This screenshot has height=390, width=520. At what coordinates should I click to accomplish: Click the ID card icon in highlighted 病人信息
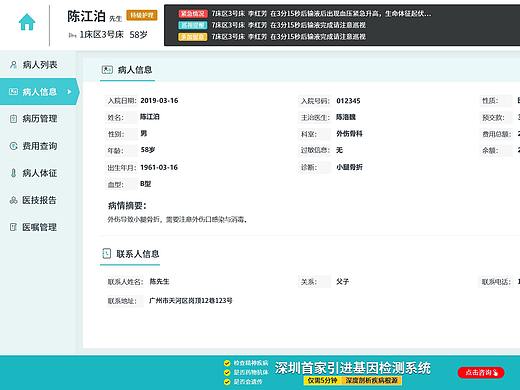pyautogui.click(x=13, y=92)
